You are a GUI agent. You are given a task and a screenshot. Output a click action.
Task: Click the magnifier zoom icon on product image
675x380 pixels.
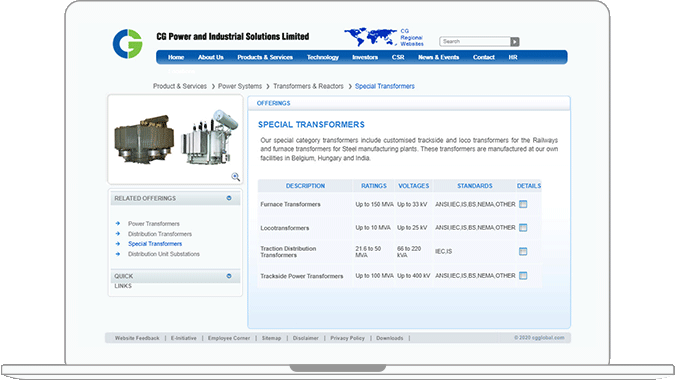click(x=235, y=176)
